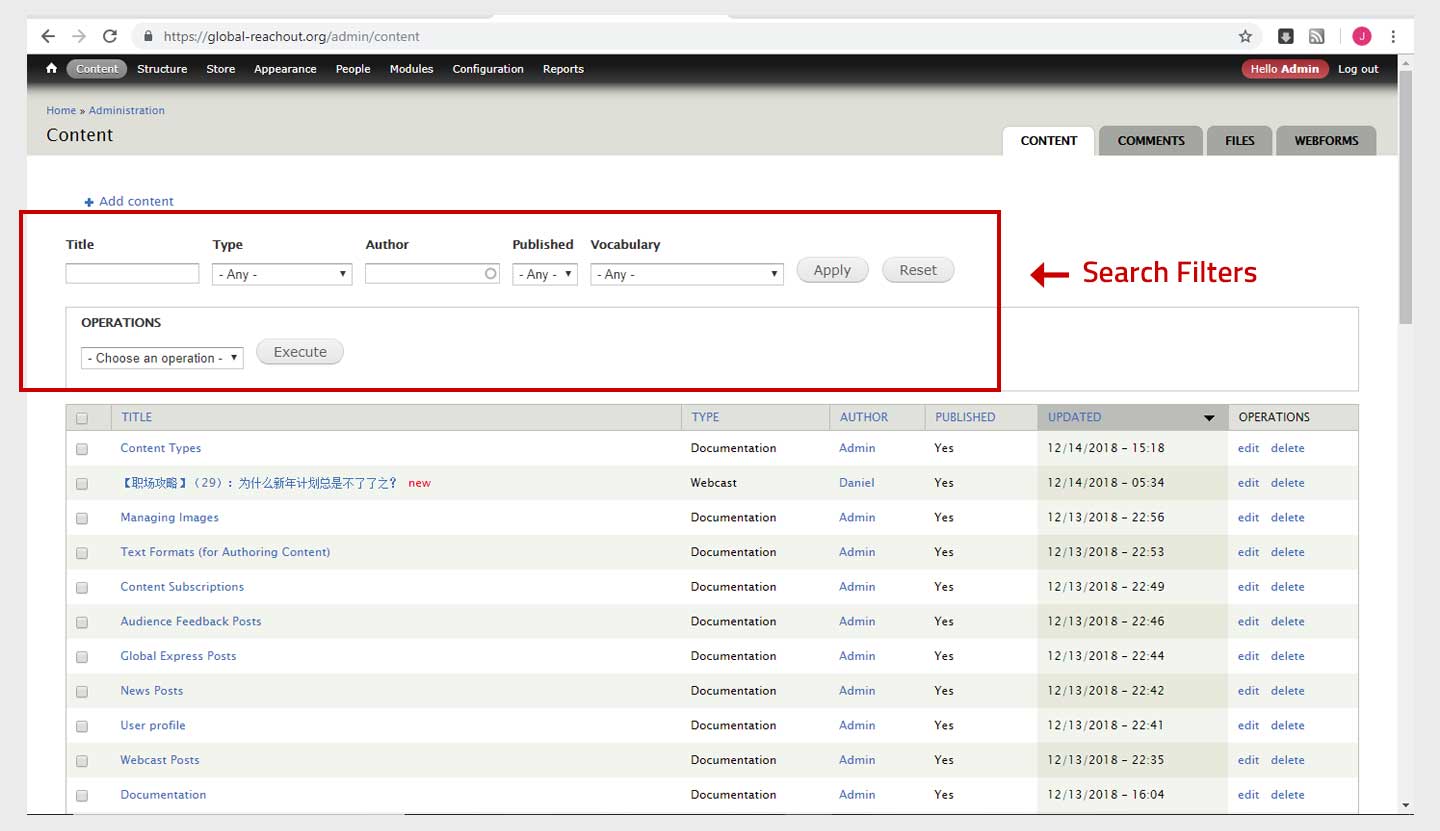This screenshot has height=831, width=1440.
Task: Click the browser forward arrow
Action: pyautogui.click(x=79, y=36)
